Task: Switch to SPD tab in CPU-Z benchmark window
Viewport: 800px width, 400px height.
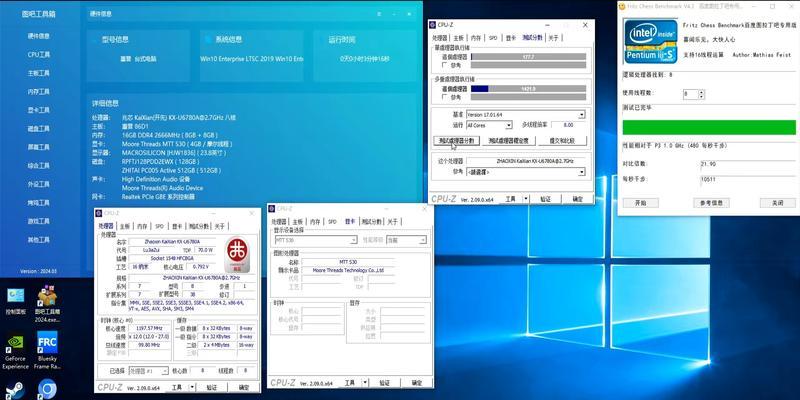Action: 493,38
